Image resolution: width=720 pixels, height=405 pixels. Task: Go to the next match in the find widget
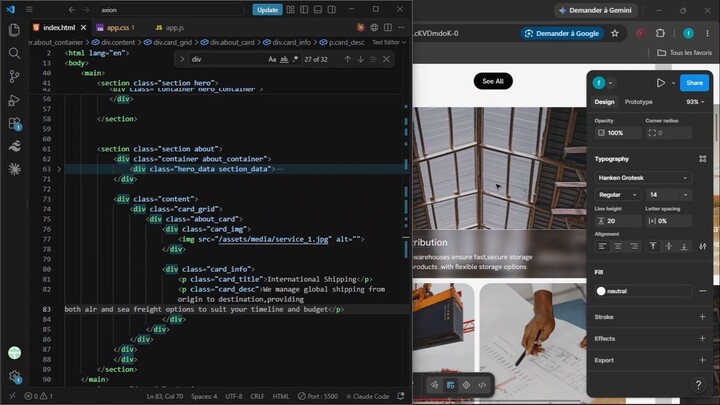(x=361, y=59)
